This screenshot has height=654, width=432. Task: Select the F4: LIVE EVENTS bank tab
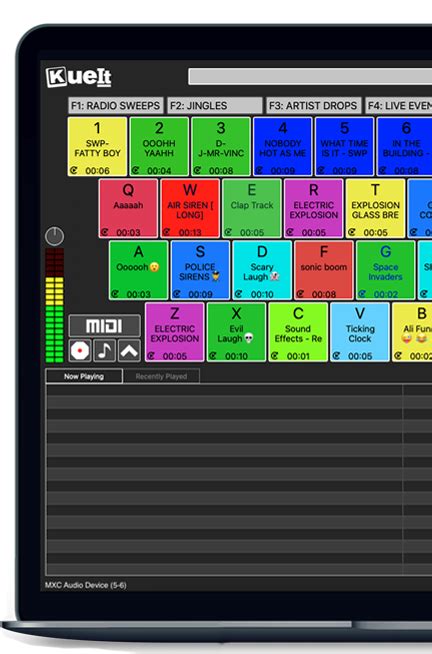coord(399,106)
